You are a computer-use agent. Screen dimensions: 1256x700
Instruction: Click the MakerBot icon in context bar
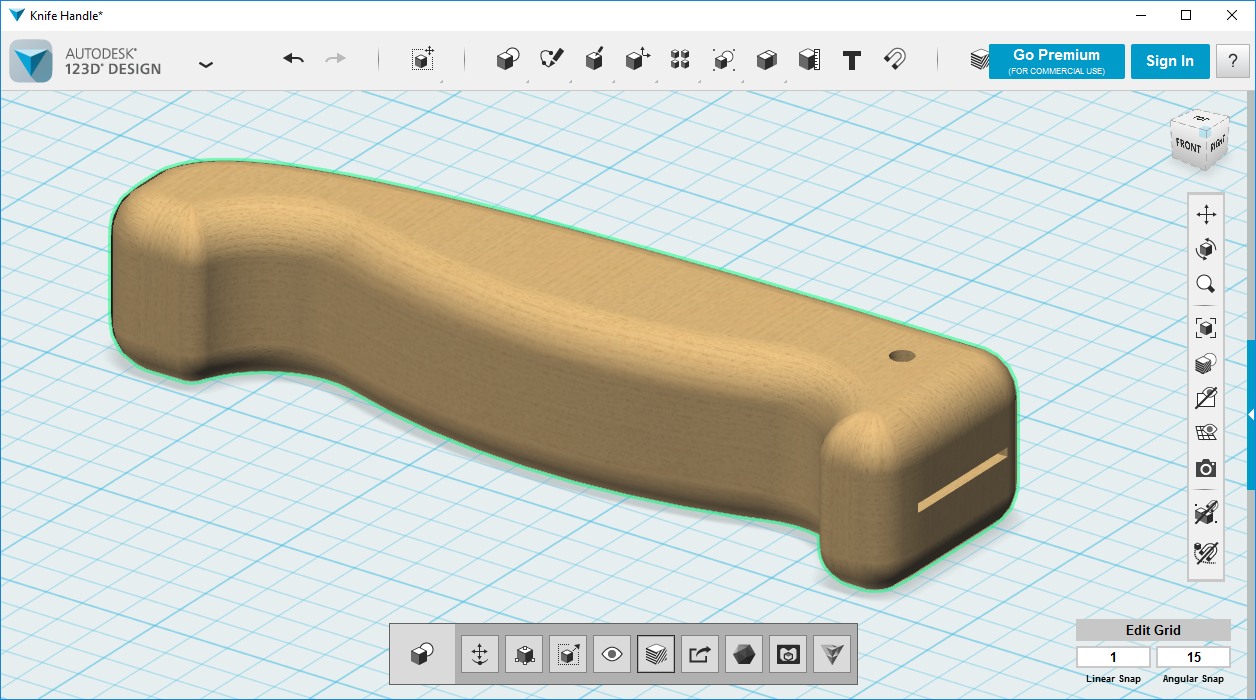click(787, 655)
